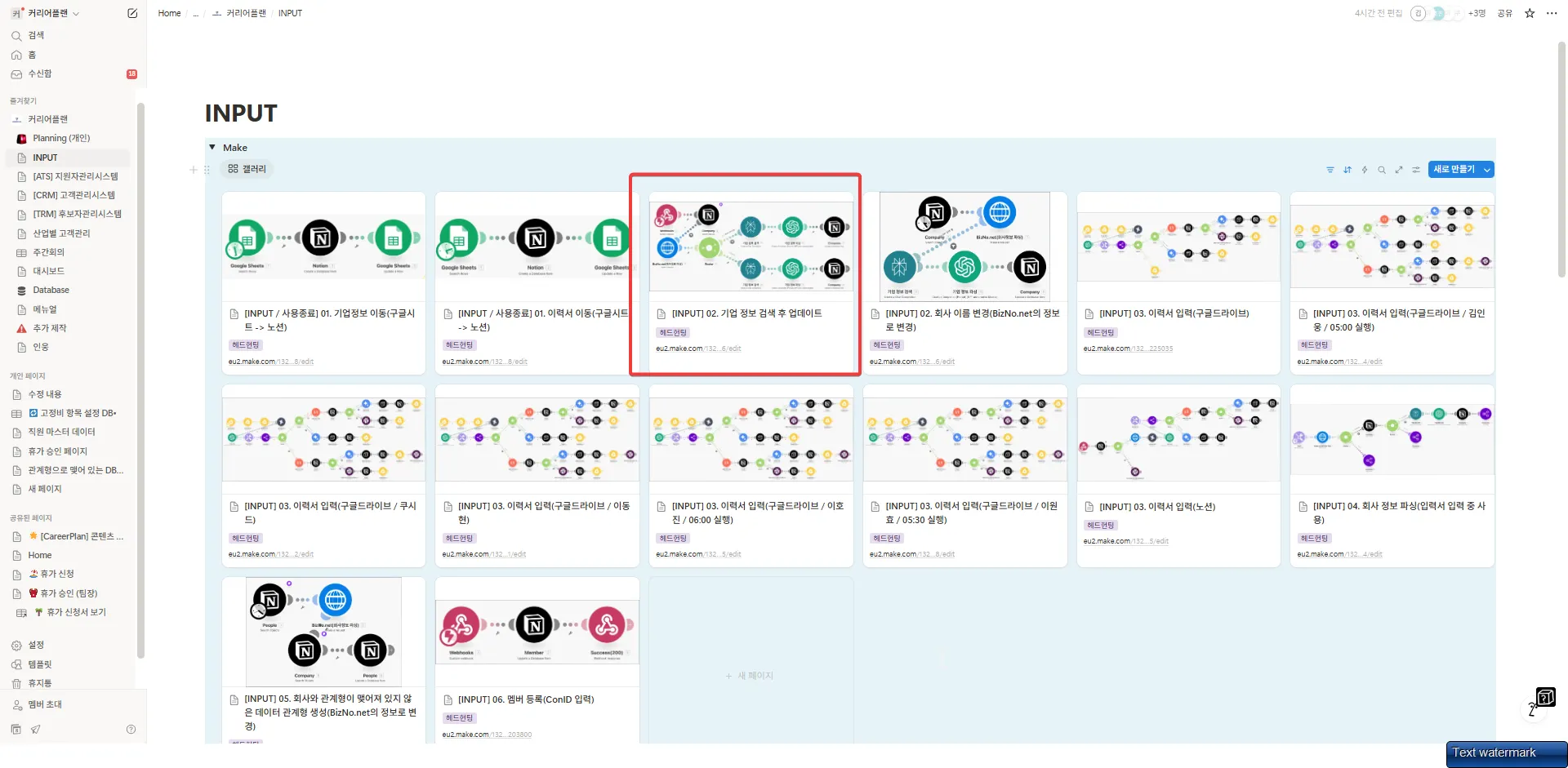Viewport: 1568px width, 768px height.
Task: Click the red warning icon beside 추가 제작
Action: point(22,328)
